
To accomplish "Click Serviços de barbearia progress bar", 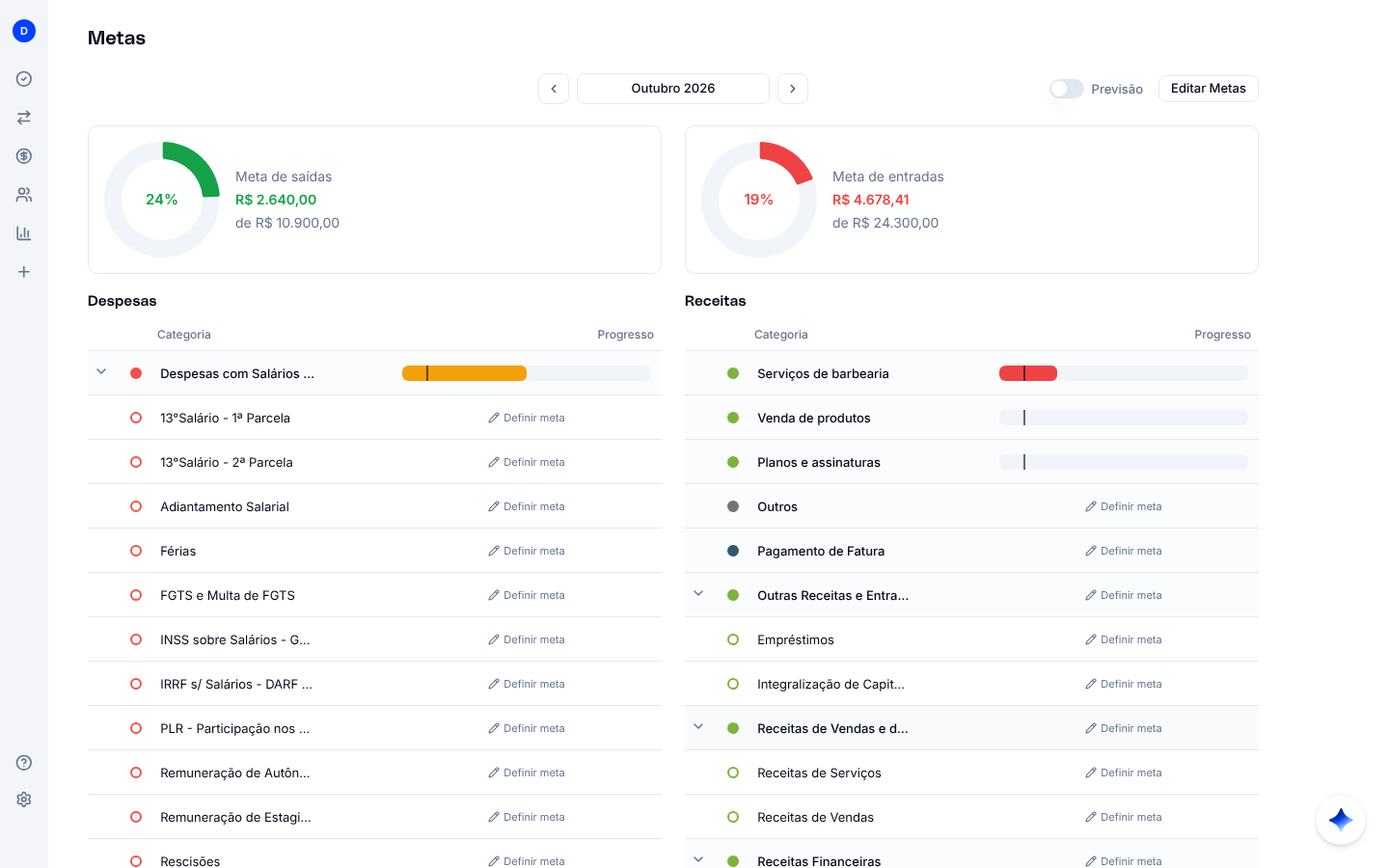I will pos(1124,374).
